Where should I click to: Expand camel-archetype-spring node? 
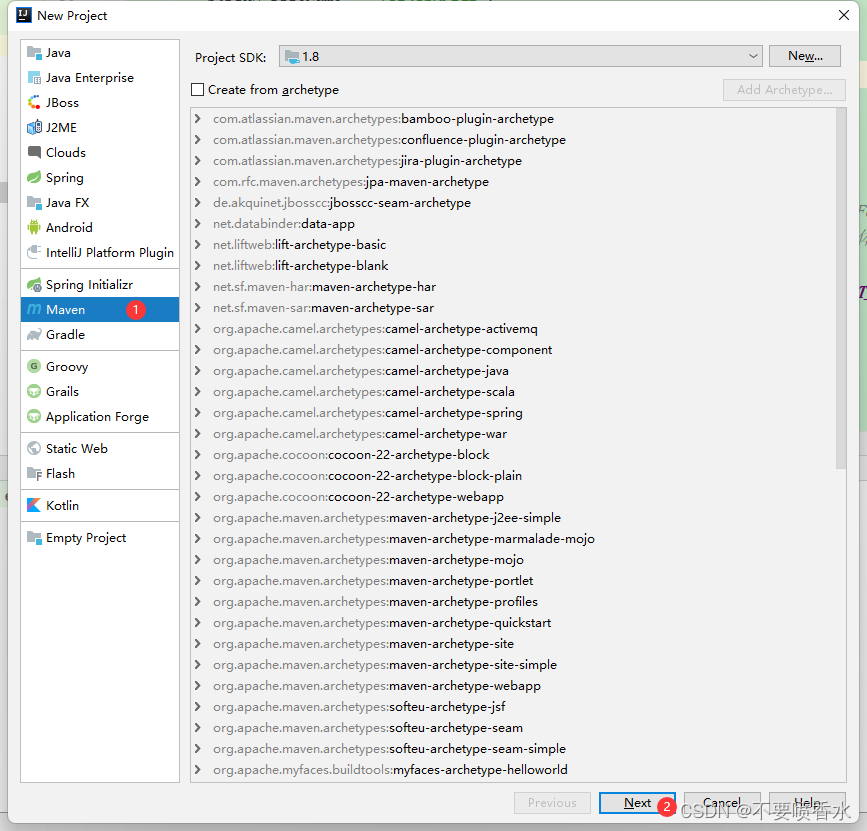[x=198, y=412]
